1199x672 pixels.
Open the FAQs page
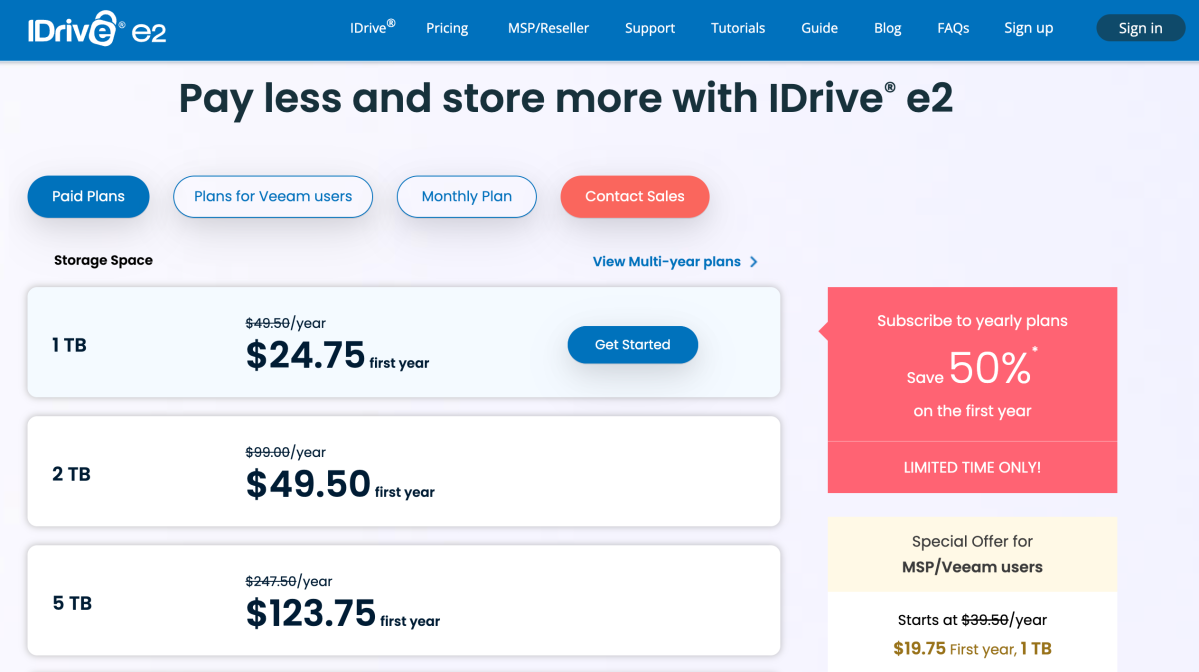click(954, 28)
